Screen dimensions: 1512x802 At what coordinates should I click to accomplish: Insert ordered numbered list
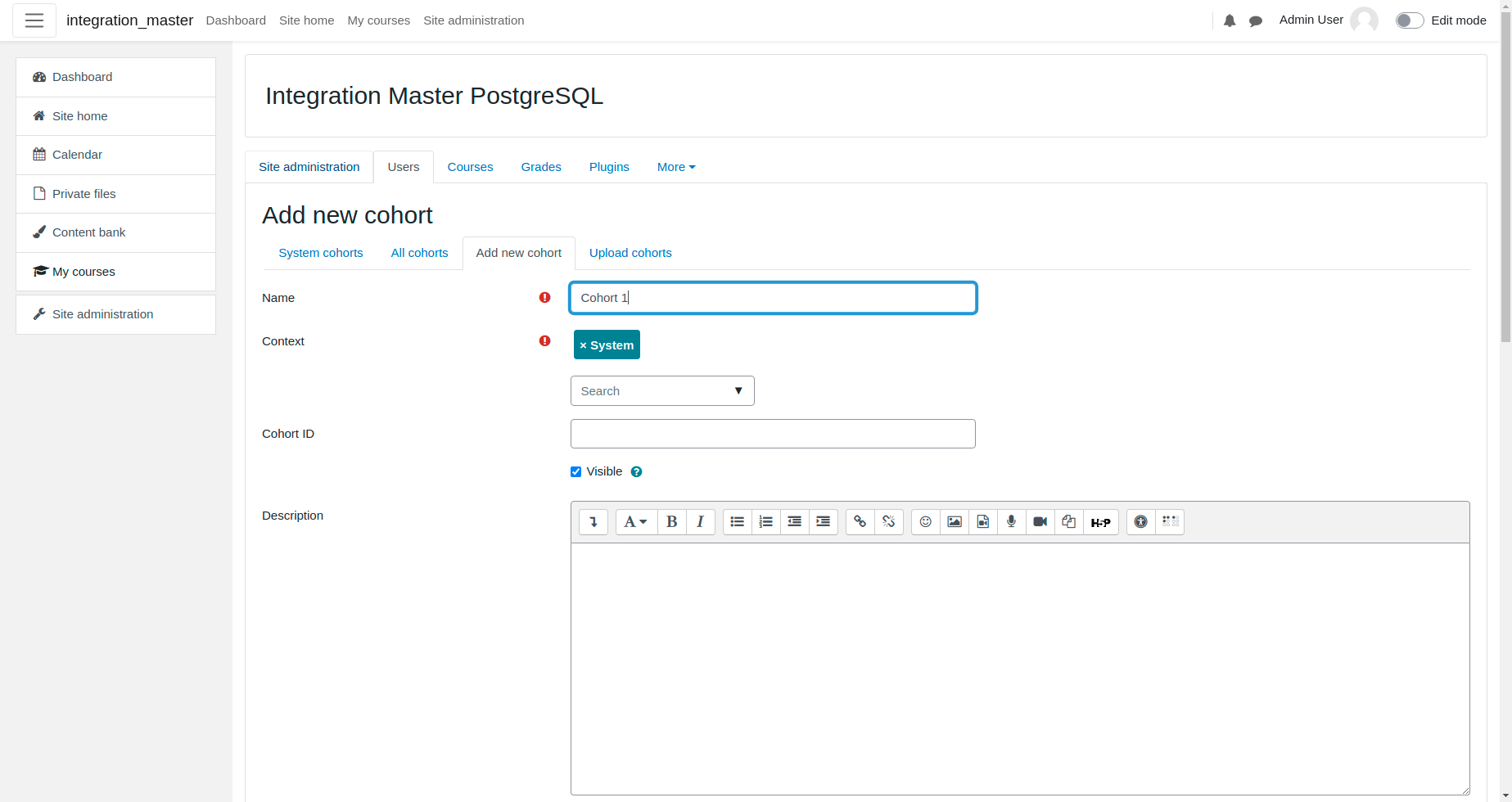765,522
